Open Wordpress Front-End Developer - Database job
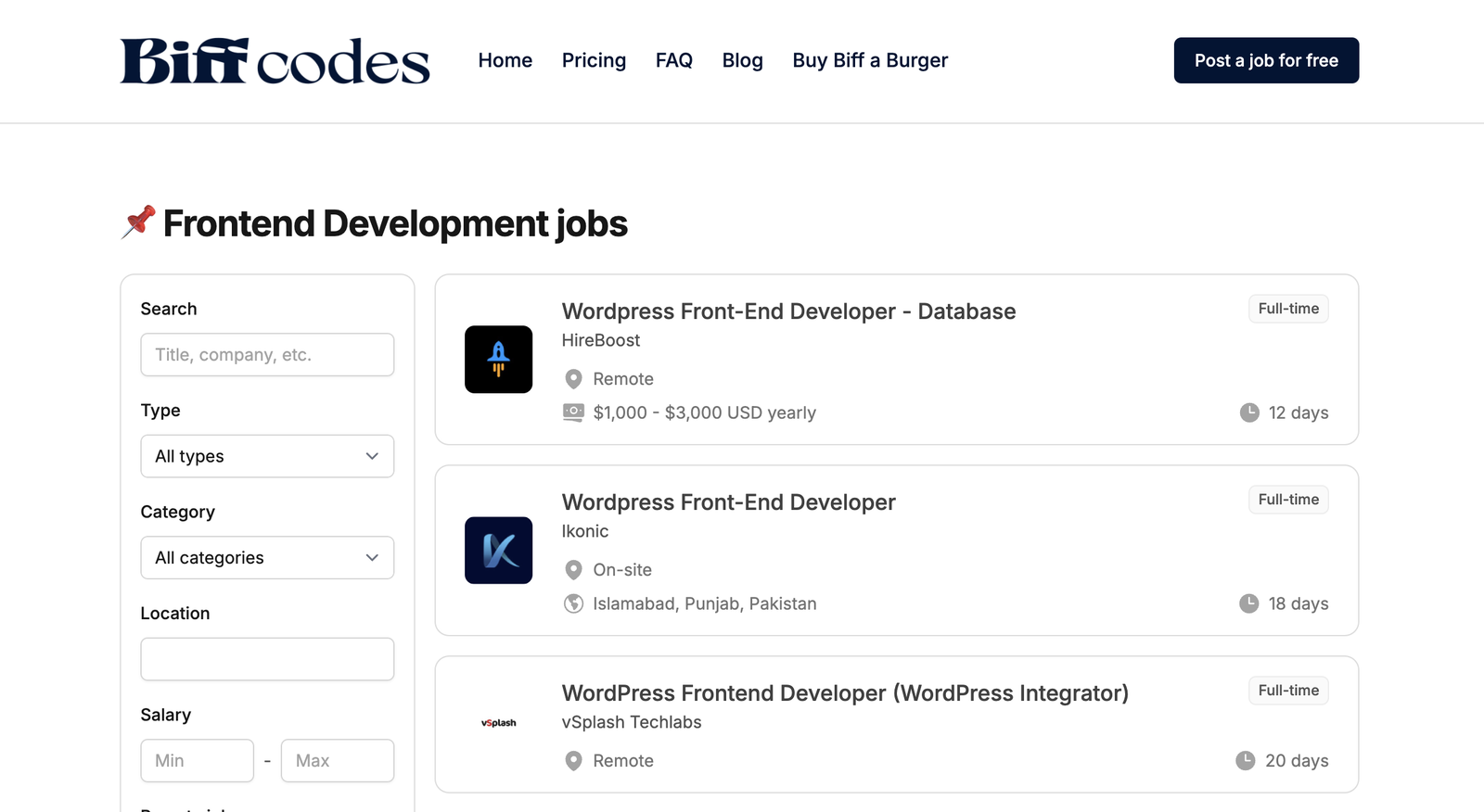1484x812 pixels. (788, 311)
